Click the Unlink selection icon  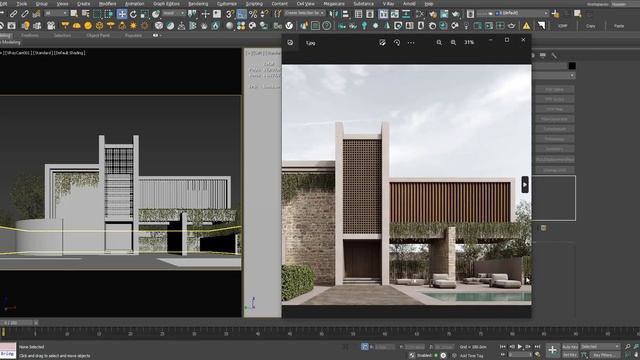pos(25,14)
